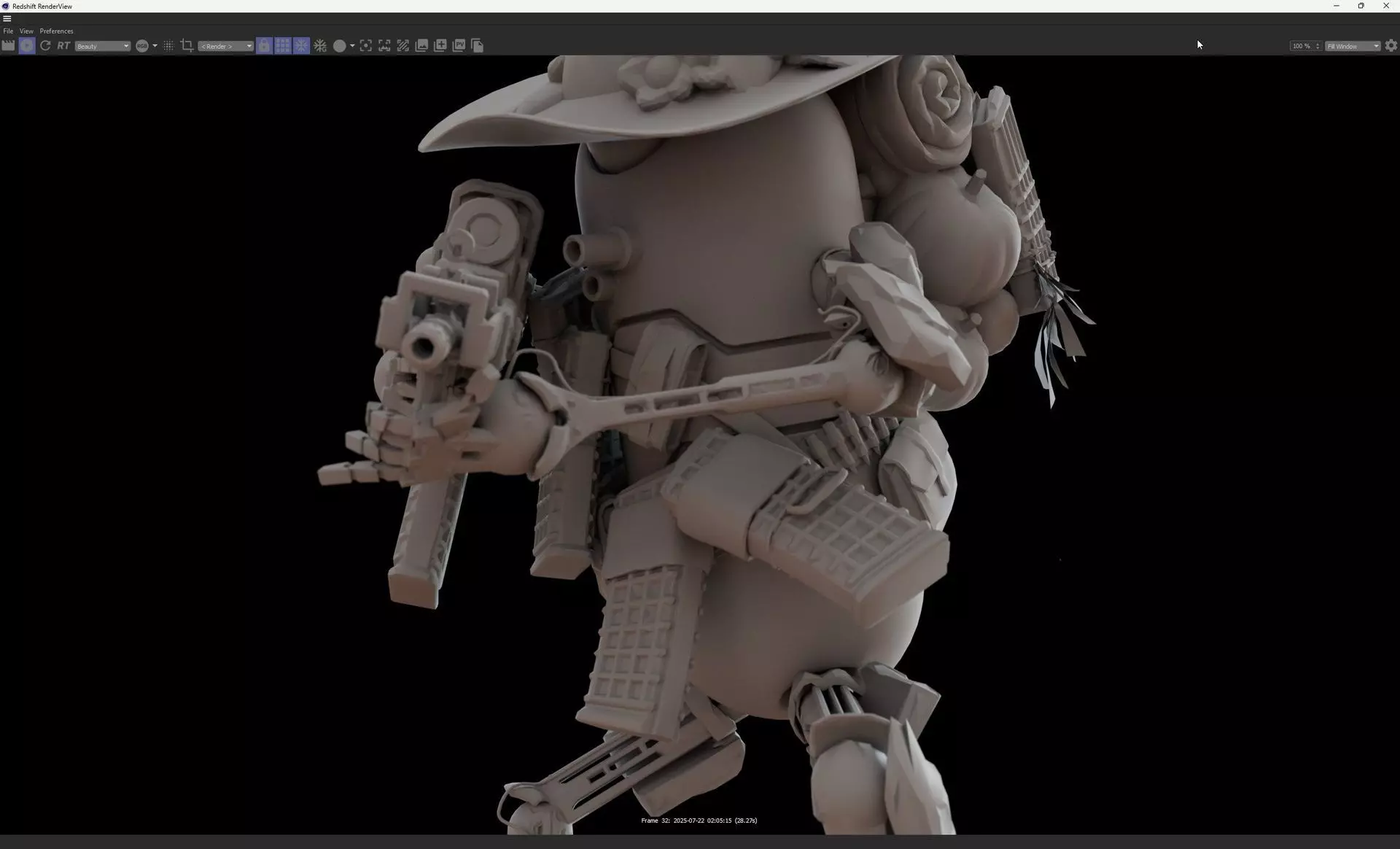The width and height of the screenshot is (1400, 849).
Task: Click the clapperboard render icon
Action: pos(8,46)
